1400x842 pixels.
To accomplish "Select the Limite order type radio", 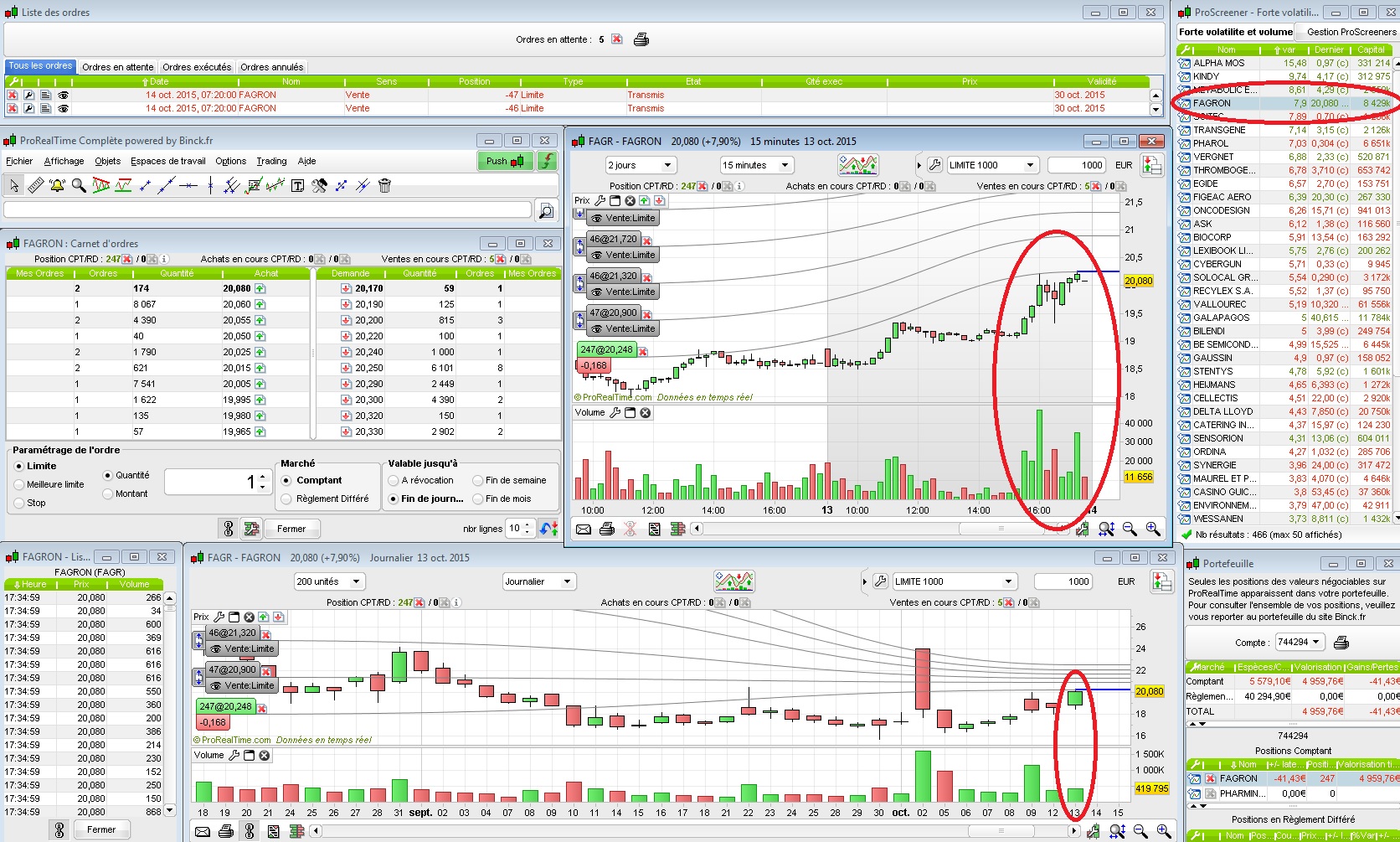I will pos(19,466).
